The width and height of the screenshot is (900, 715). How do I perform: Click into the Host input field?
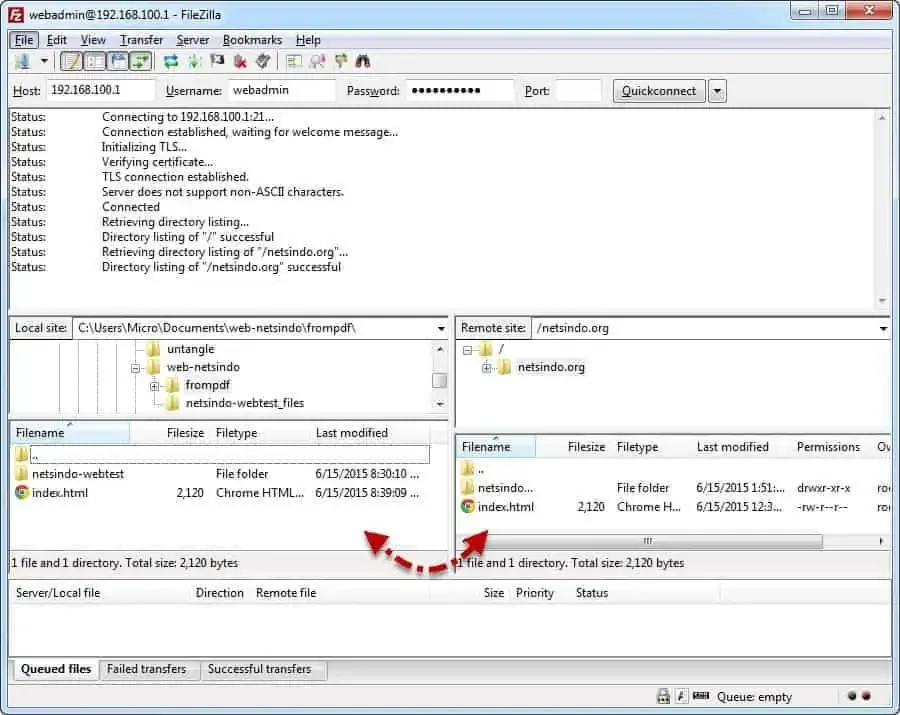[100, 91]
